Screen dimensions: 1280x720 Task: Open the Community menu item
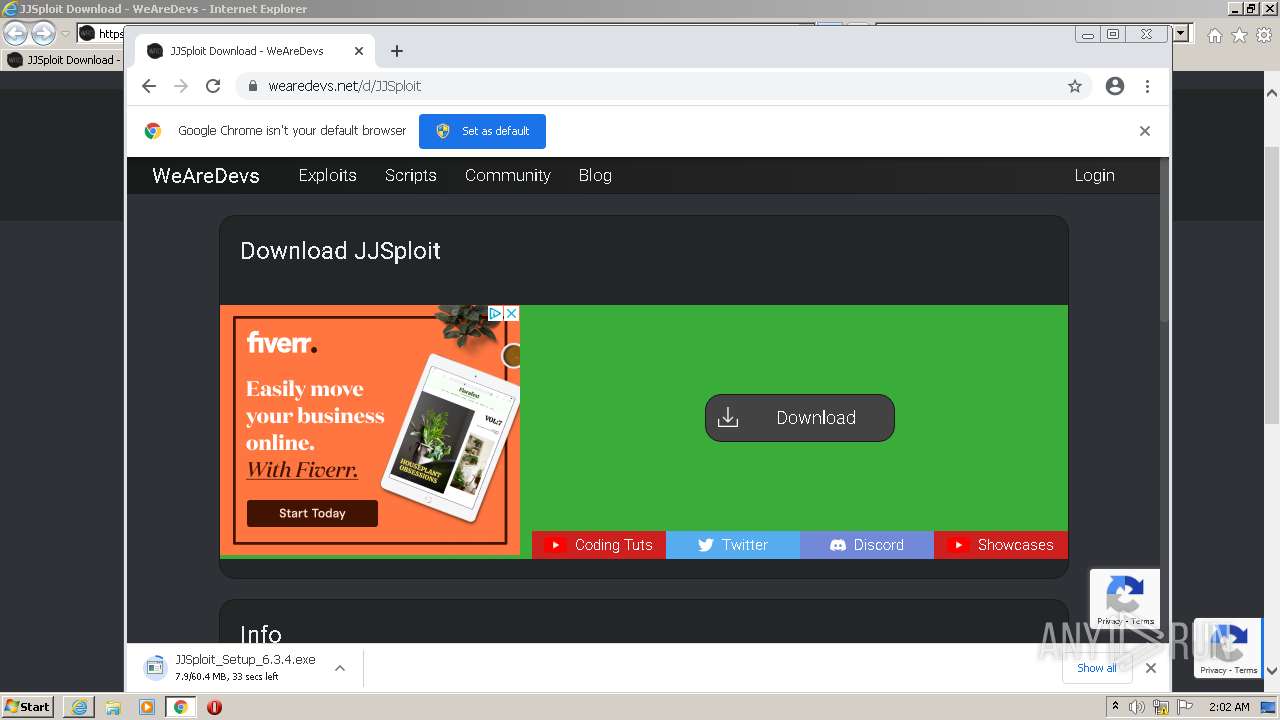pos(508,175)
